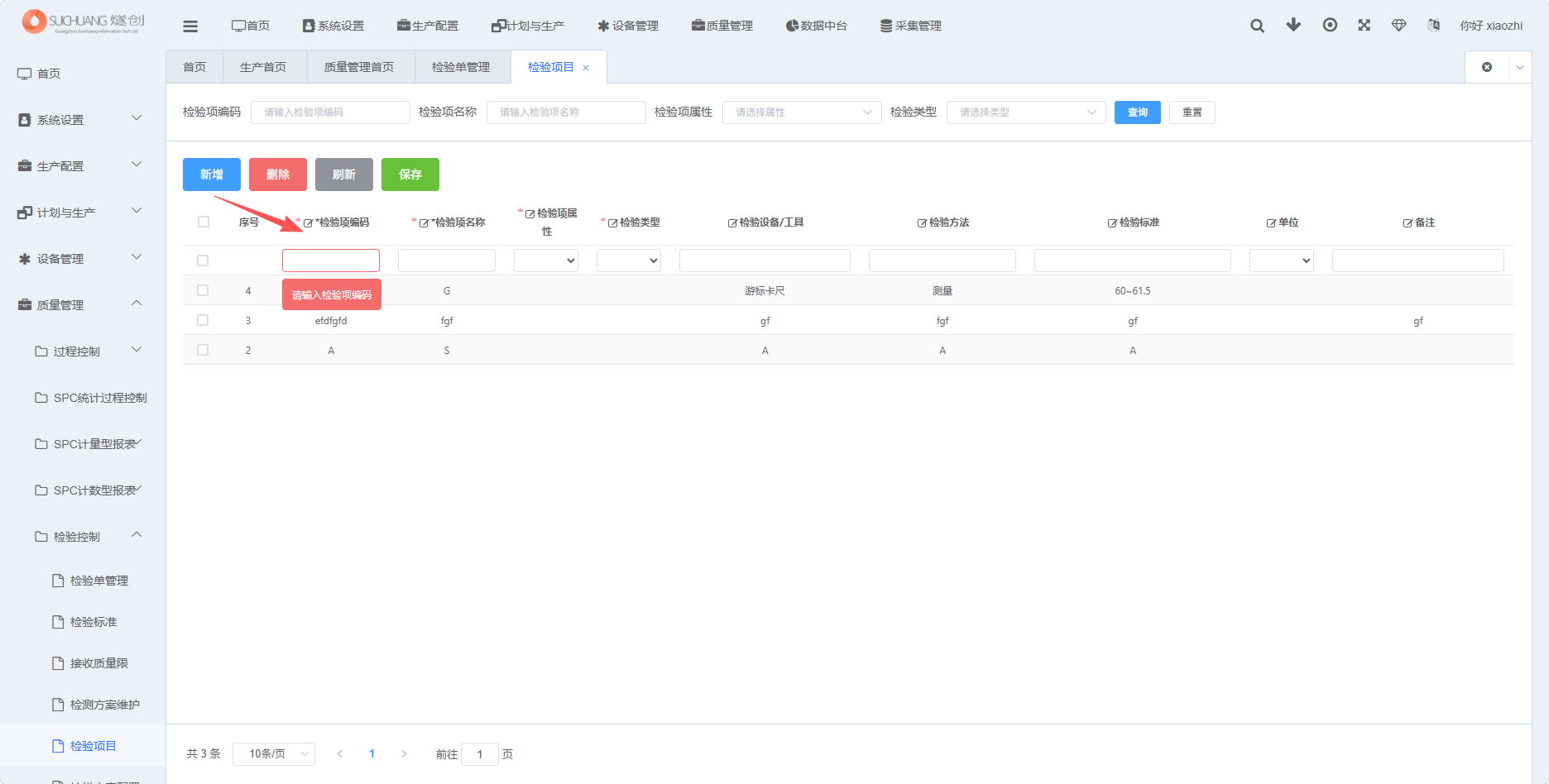Screen dimensions: 1549x784
Task: Click the 检验单管理 document icon in sidebar
Action: (x=58, y=581)
